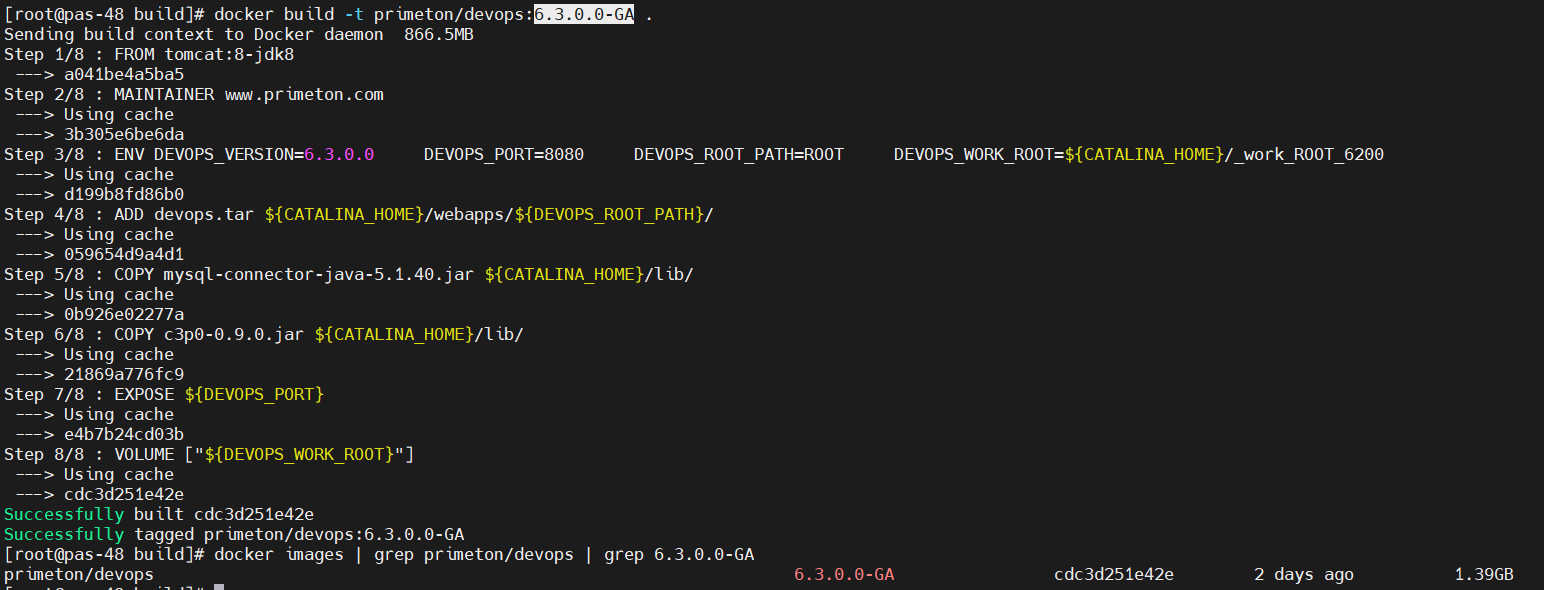Click devops.tar in the ADD step
Image resolution: width=1544 pixels, height=590 pixels.
point(204,214)
